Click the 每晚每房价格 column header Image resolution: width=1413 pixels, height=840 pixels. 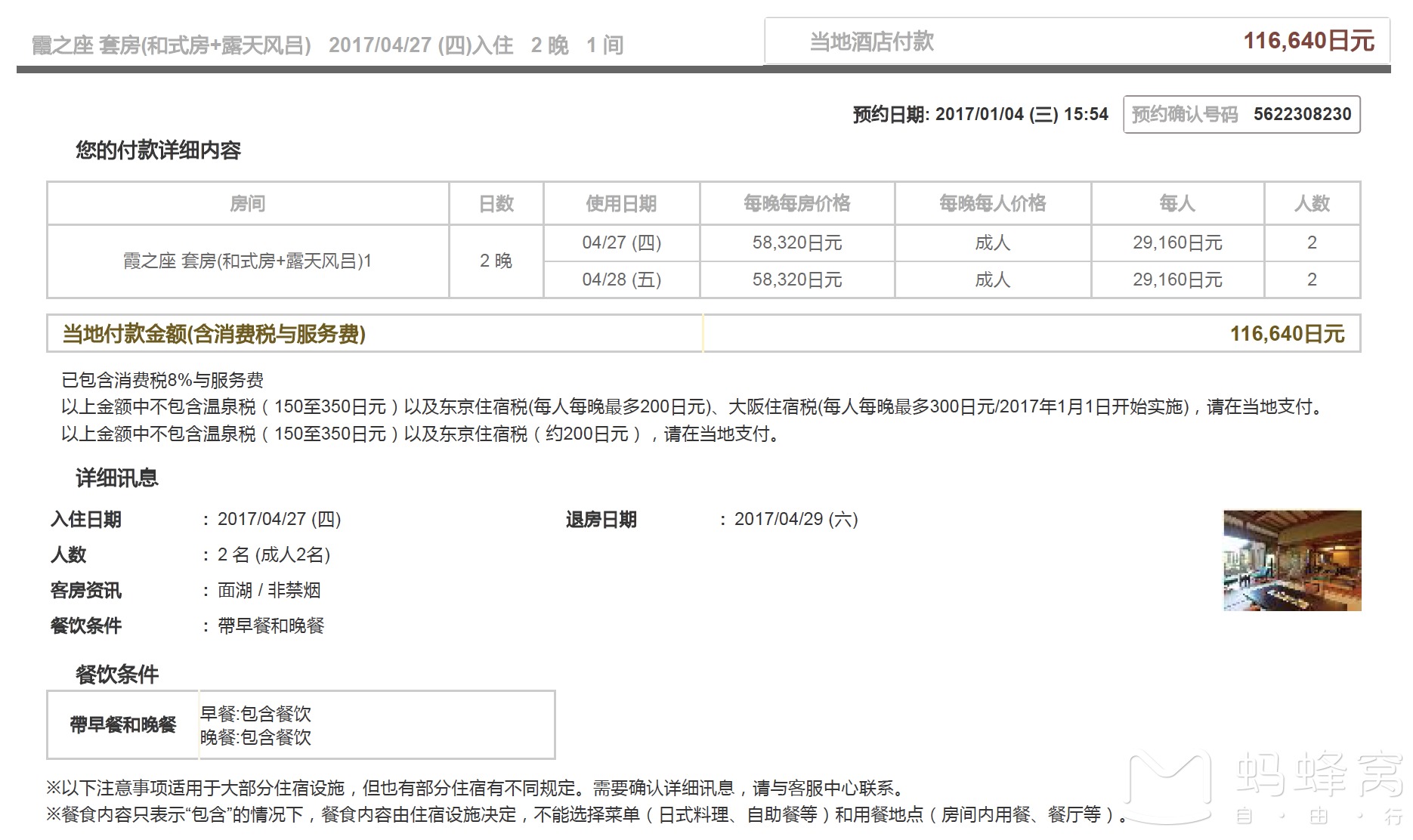pos(797,203)
